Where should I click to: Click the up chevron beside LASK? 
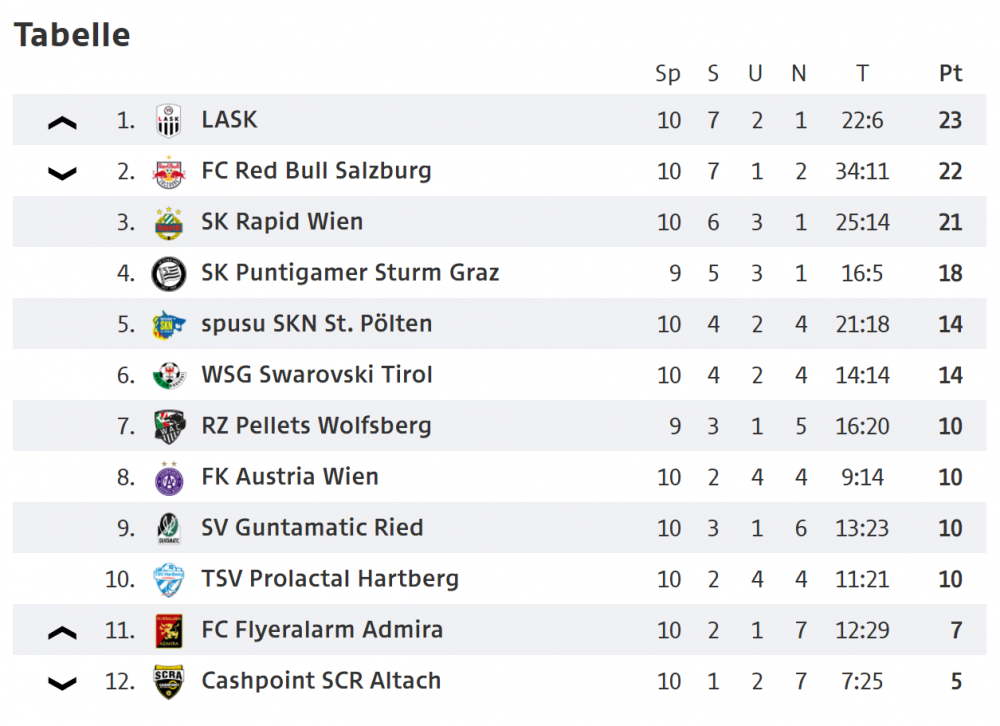[62, 122]
